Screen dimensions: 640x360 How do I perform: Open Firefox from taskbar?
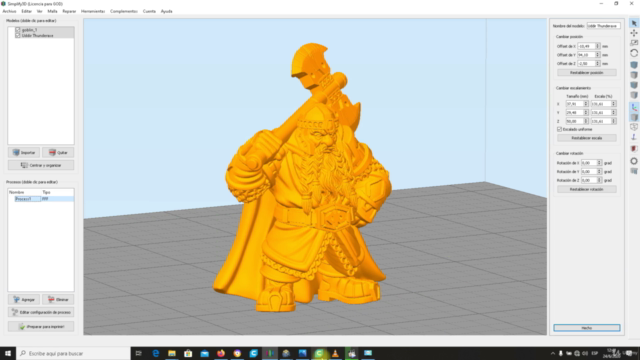pos(221,353)
